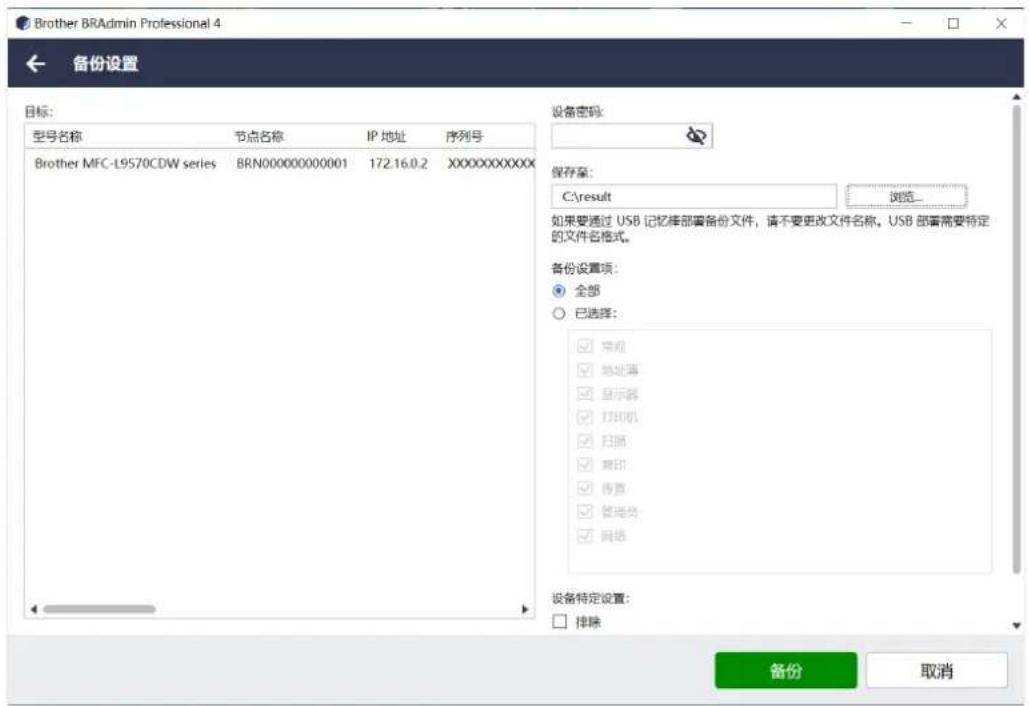Select the 全部 radio button
The width and height of the screenshot is (1029, 706).
click(x=558, y=291)
